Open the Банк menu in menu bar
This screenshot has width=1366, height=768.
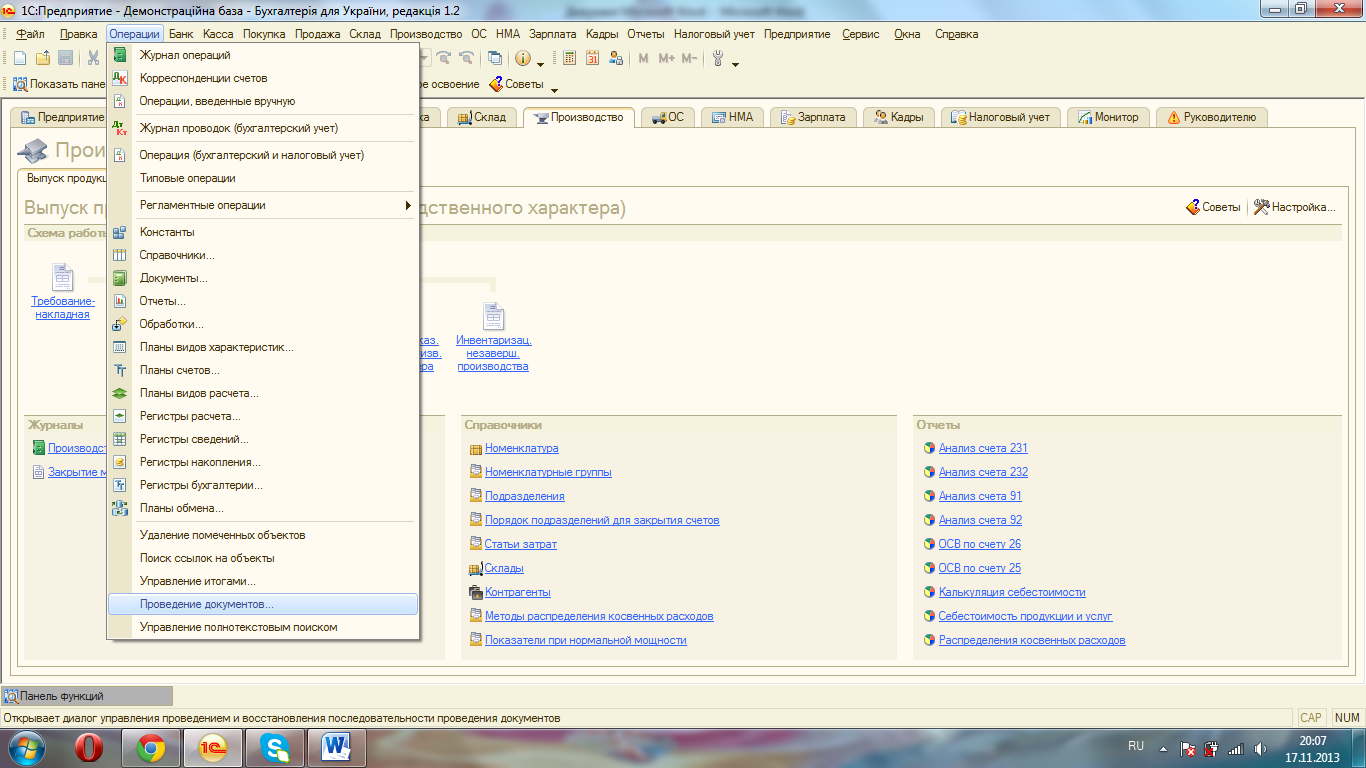(181, 34)
